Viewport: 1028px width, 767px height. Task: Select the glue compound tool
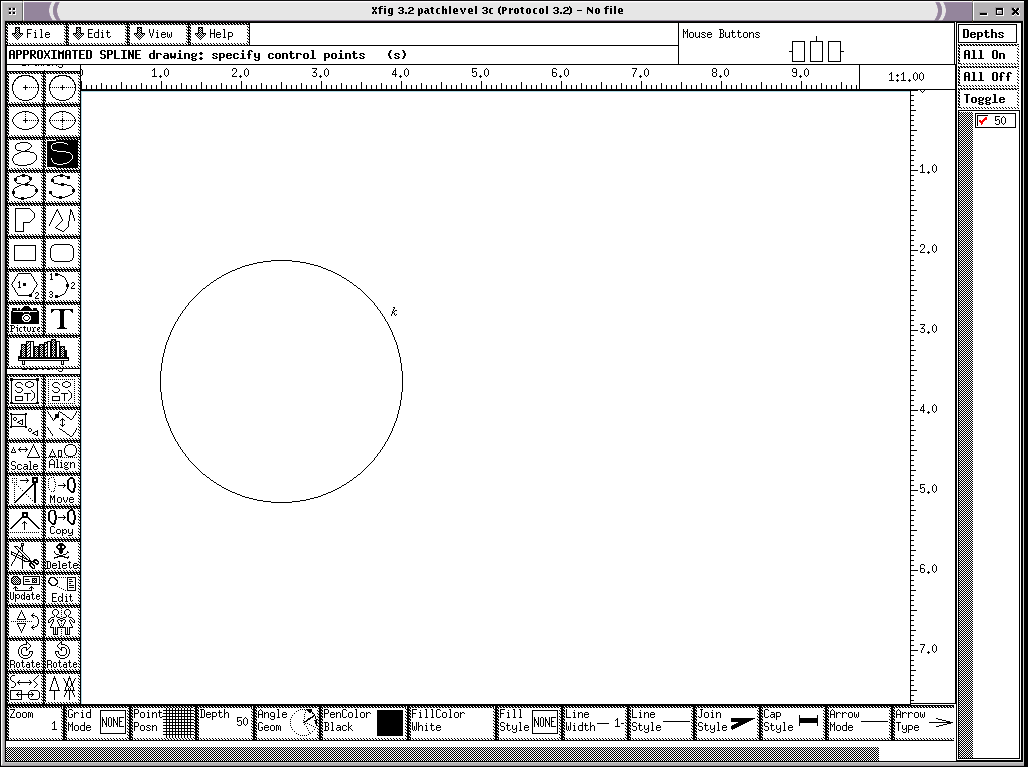click(x=25, y=391)
